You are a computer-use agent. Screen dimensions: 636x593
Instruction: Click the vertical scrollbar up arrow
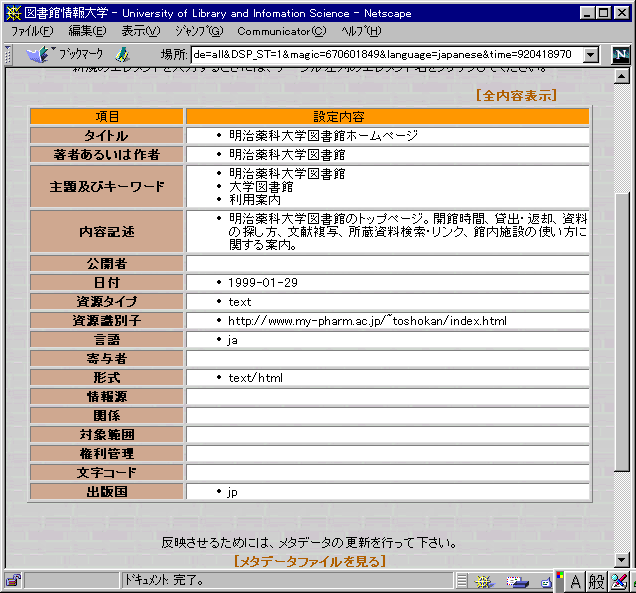(622, 78)
